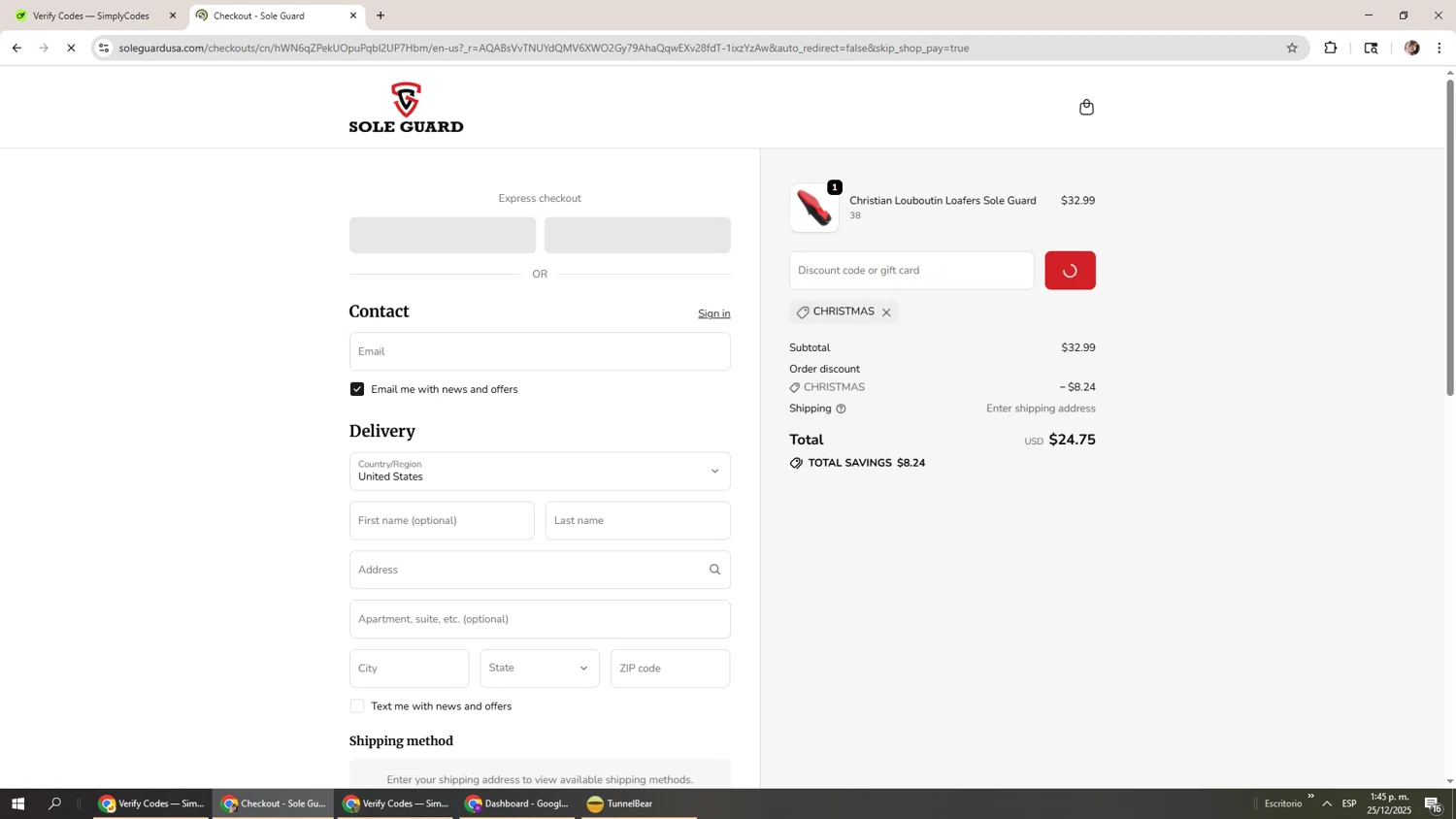Open the taskbar clock and date
The height and width of the screenshot is (819, 1456).
tap(1390, 803)
